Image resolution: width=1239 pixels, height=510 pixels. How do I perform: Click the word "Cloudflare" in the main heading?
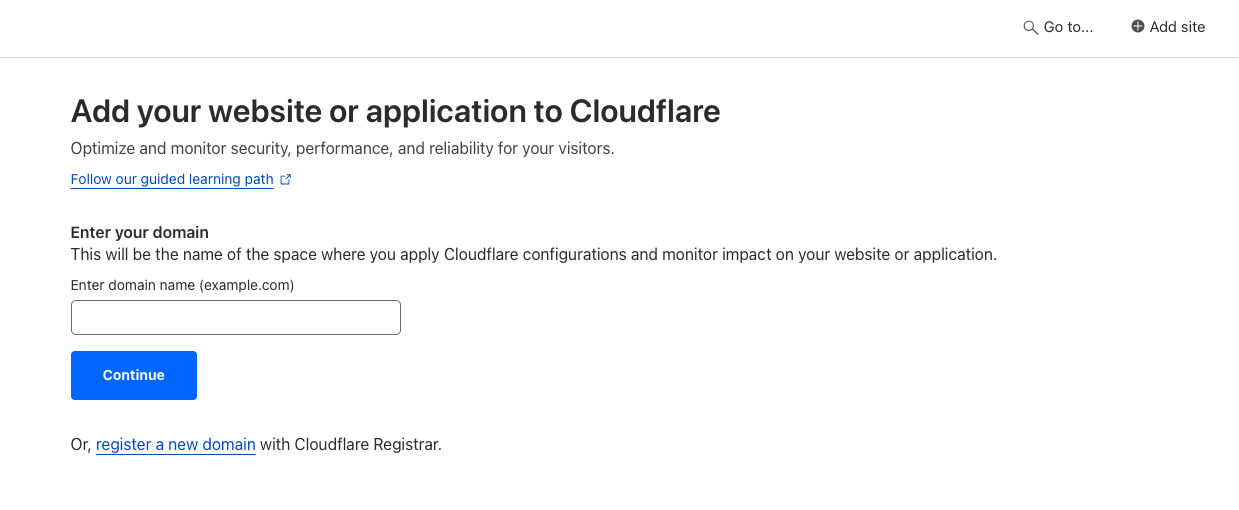(x=645, y=111)
